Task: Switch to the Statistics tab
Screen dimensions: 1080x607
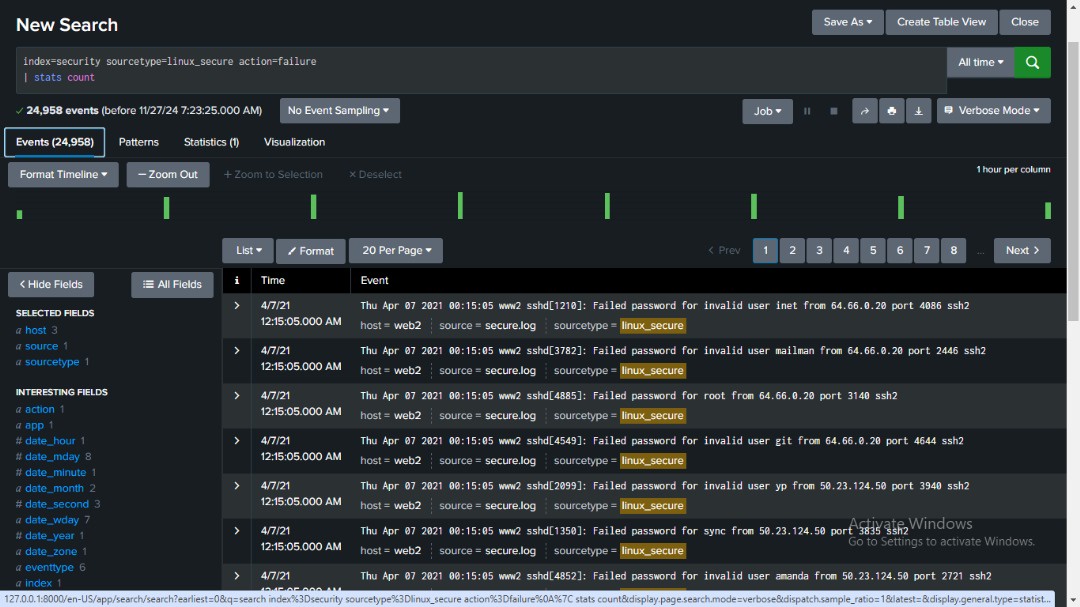Action: coord(210,142)
